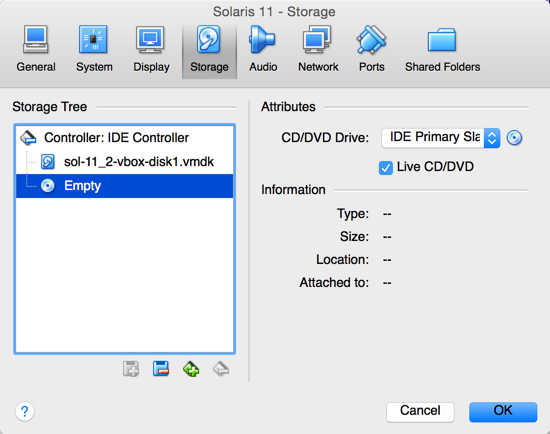Screen dimensions: 550x434
Task: Confirm settings with the OK button
Action: click(x=503, y=411)
